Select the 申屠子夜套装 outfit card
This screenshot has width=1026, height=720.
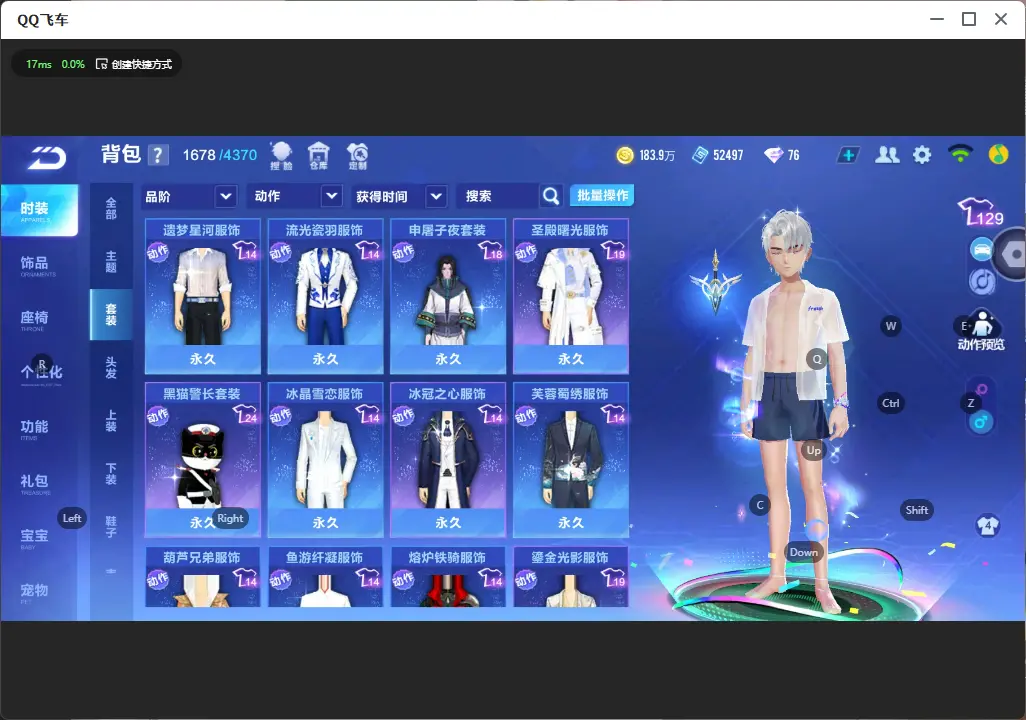tap(448, 296)
